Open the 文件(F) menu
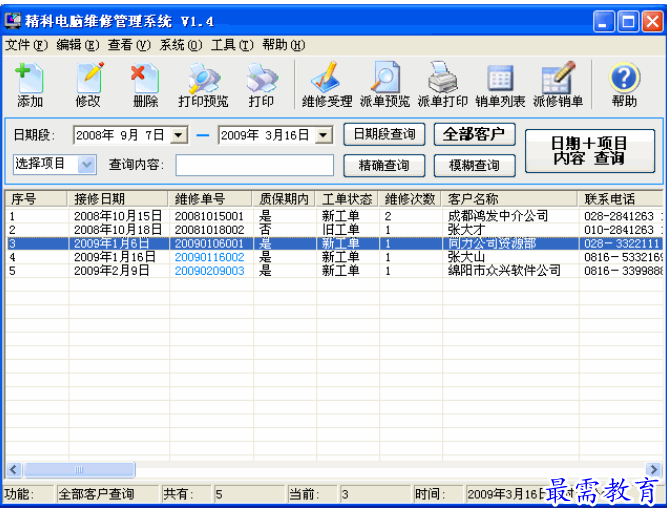667x522 pixels. click(26, 45)
